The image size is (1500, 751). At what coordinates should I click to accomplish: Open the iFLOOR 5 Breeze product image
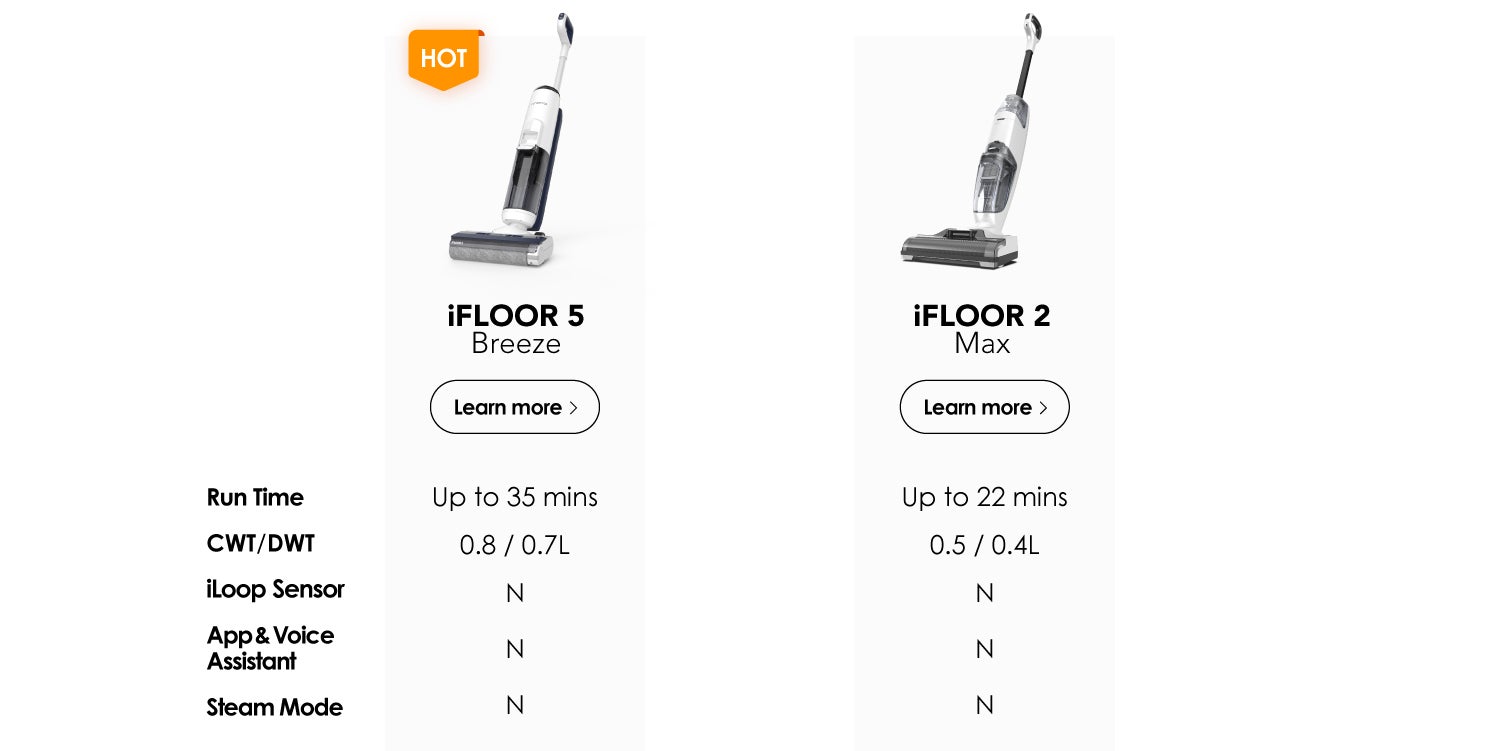point(506,140)
